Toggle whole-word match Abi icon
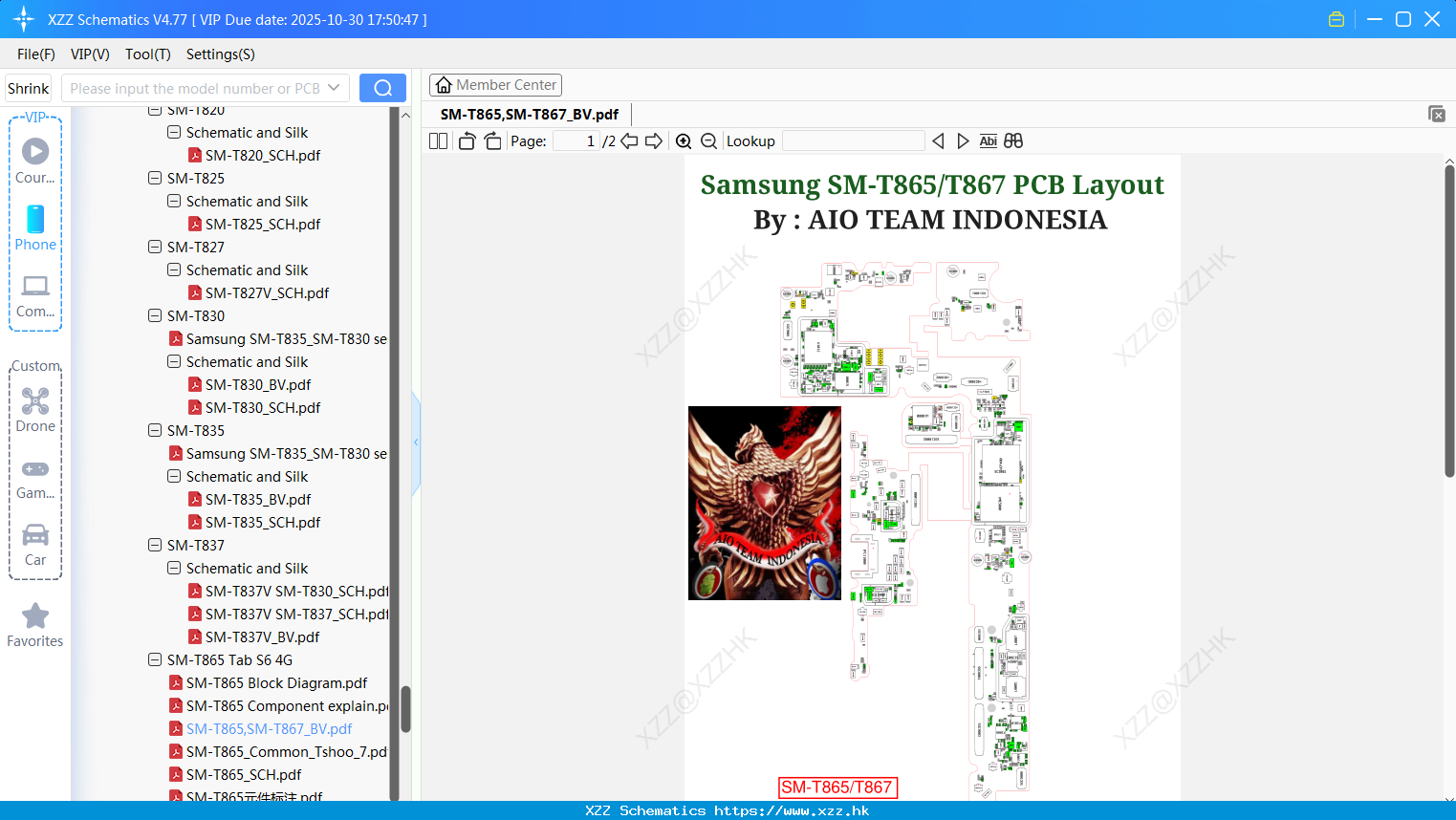This screenshot has height=820, width=1456. (x=989, y=140)
